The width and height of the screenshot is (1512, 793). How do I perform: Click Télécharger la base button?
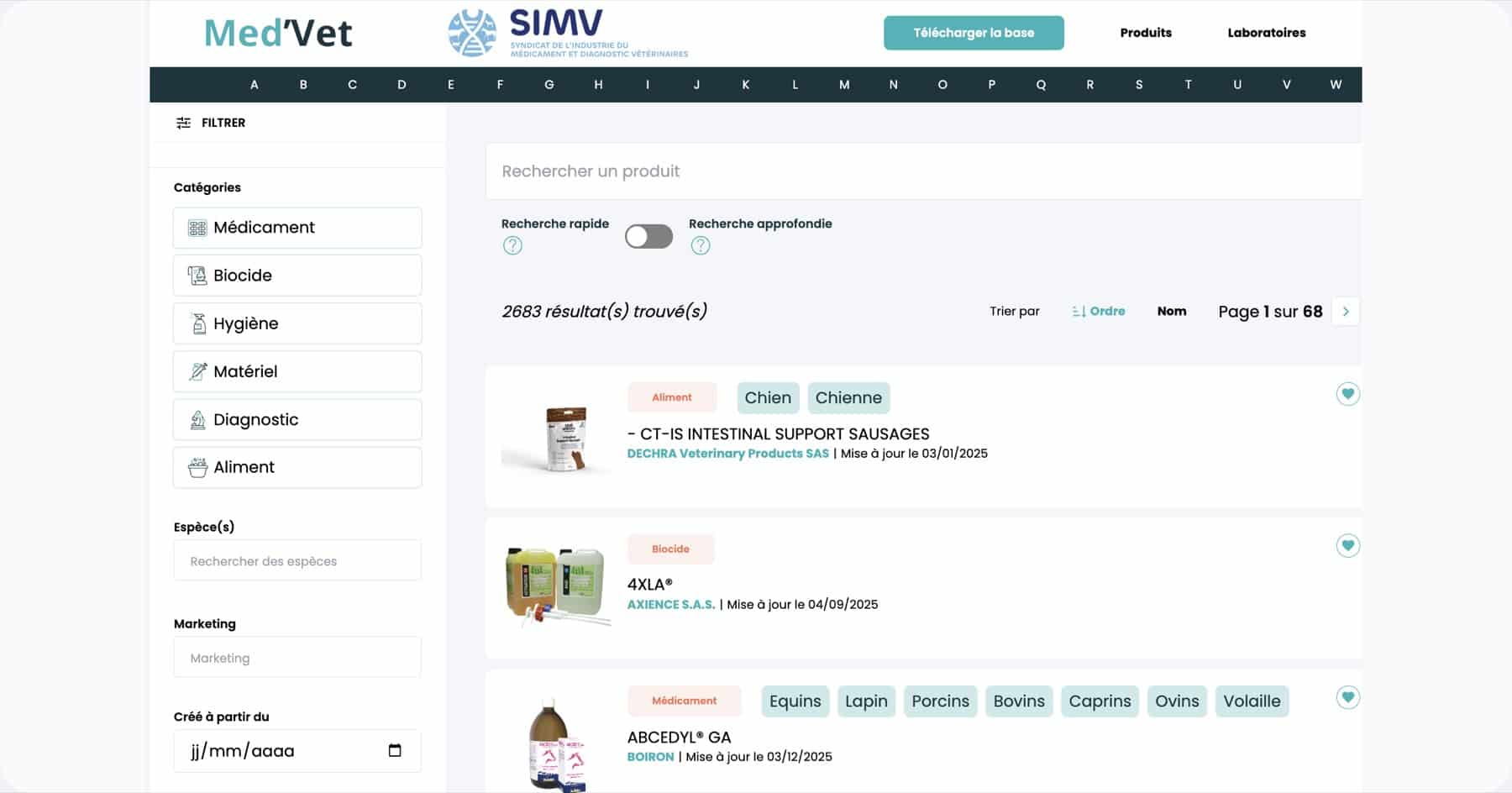(974, 33)
